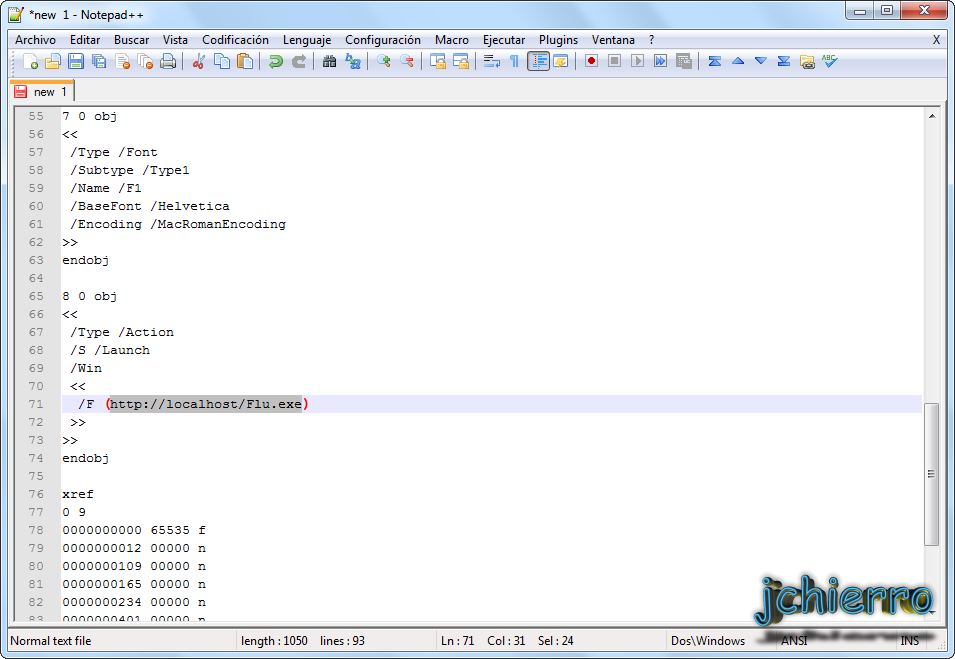The image size is (955, 659).
Task: Click '/Encoding /MacRomanEncoding' line
Action: tap(178, 224)
